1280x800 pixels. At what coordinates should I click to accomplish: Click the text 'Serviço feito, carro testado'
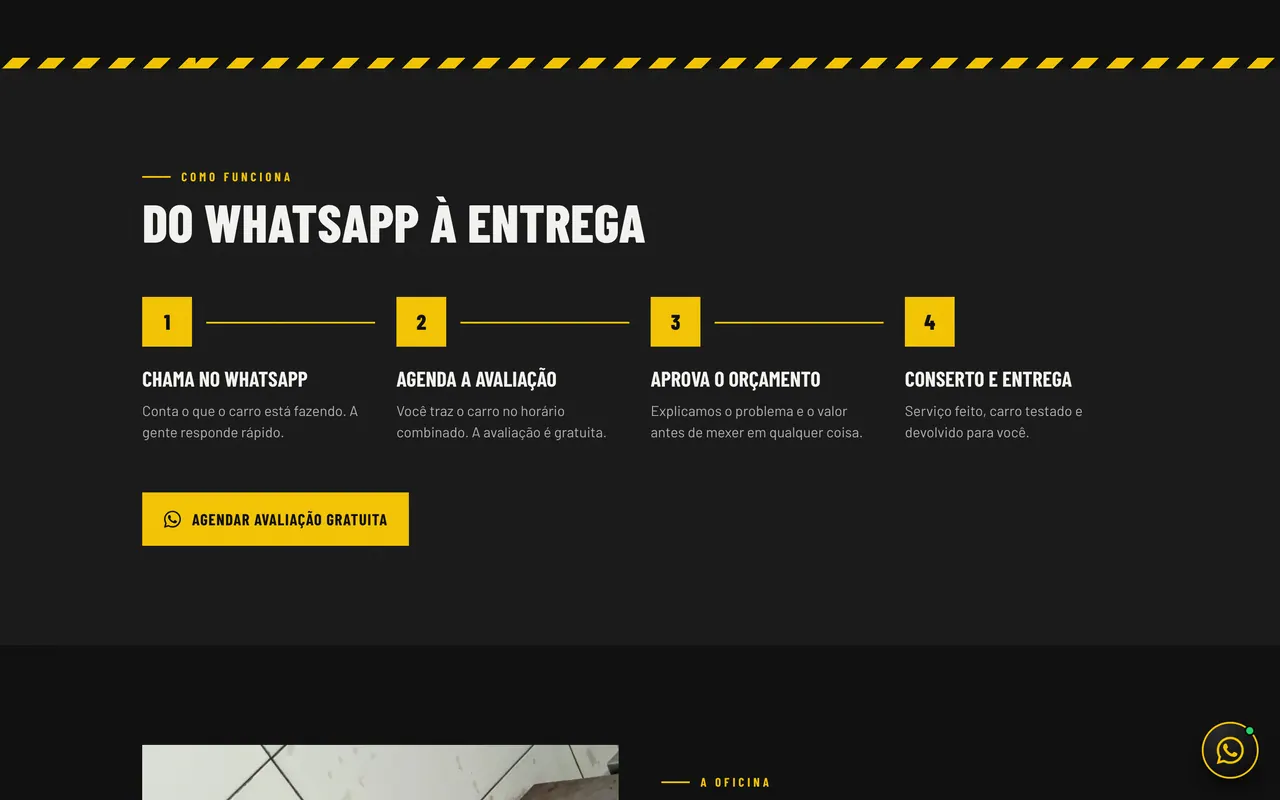(x=987, y=411)
